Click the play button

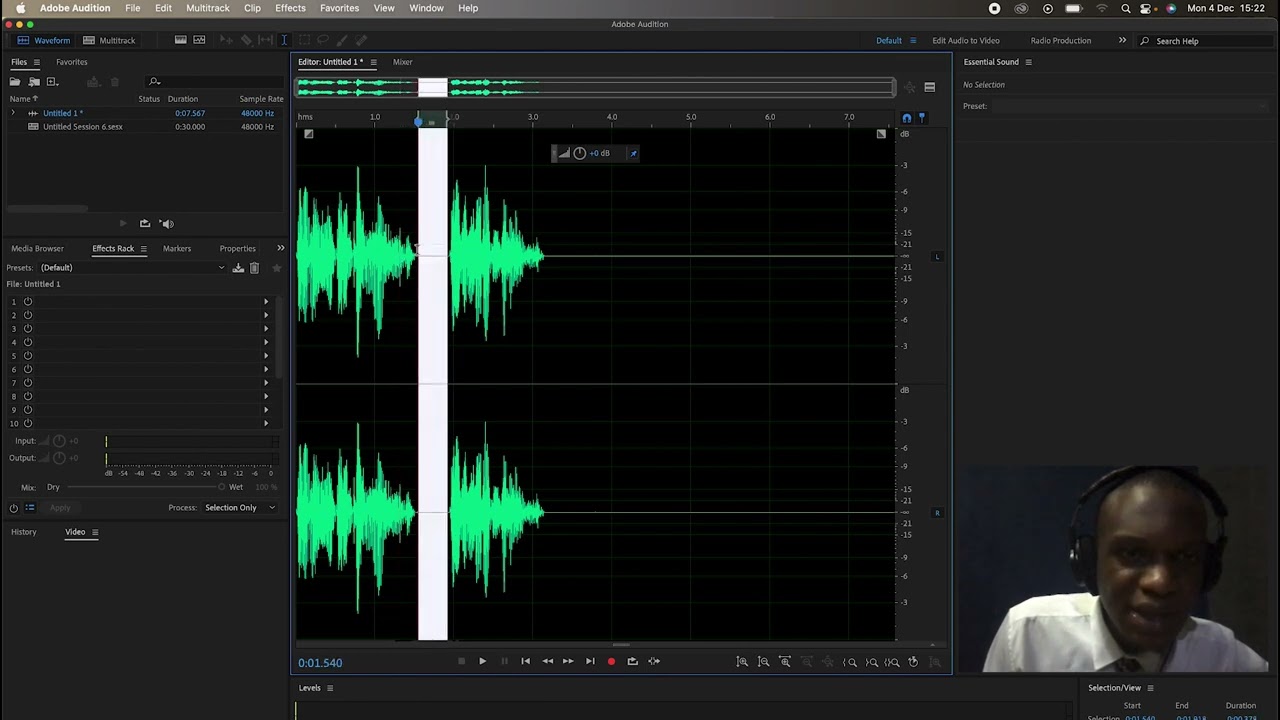(x=482, y=661)
